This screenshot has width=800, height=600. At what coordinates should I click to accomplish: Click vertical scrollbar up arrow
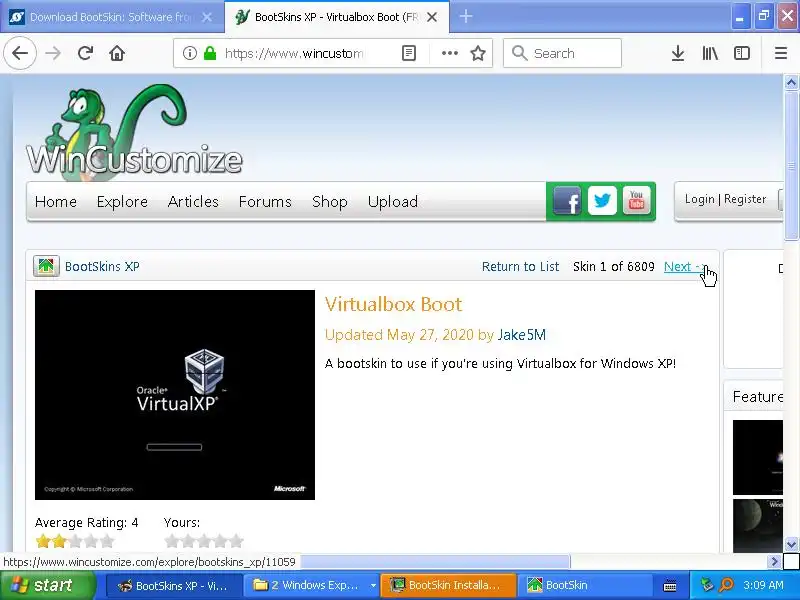click(x=791, y=83)
